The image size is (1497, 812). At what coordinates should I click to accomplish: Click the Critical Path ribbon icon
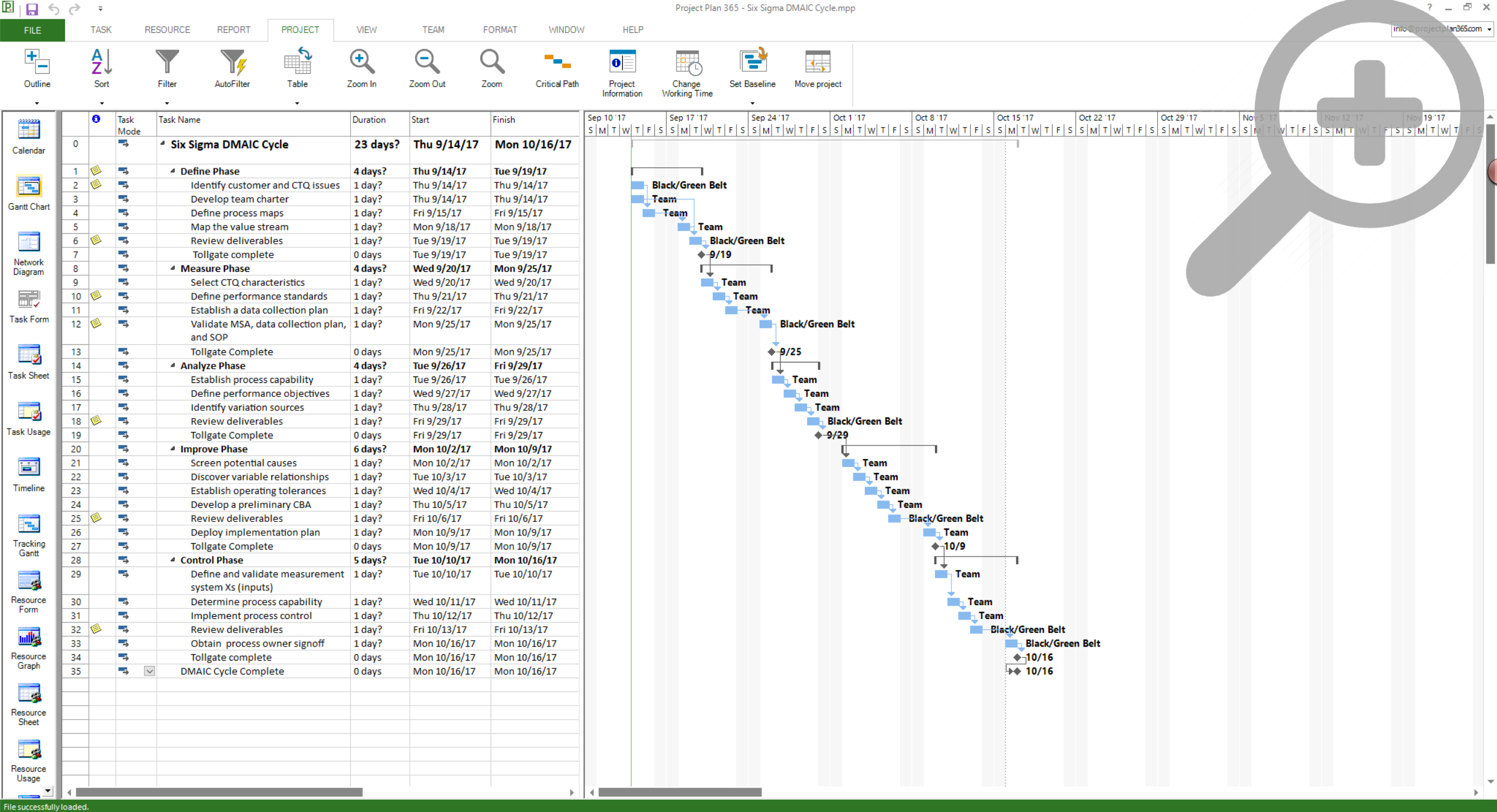coord(557,63)
